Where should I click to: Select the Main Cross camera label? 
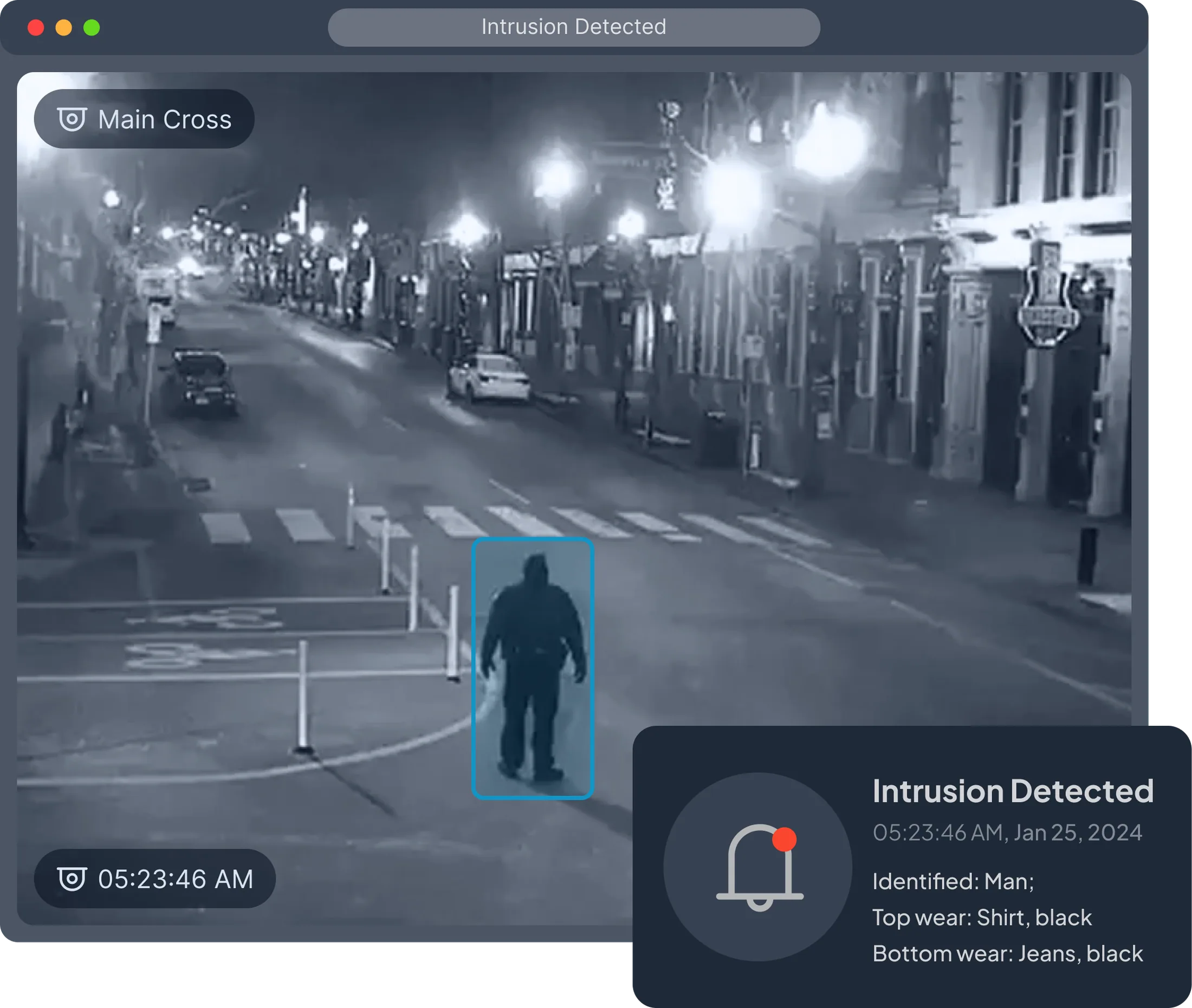[x=144, y=119]
